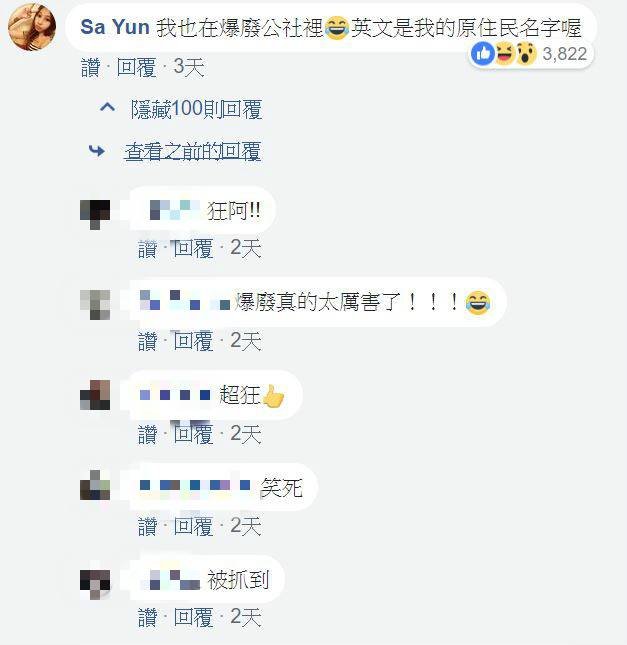Like Sa Yun's top comment
627x645 pixels.
pos(91,67)
